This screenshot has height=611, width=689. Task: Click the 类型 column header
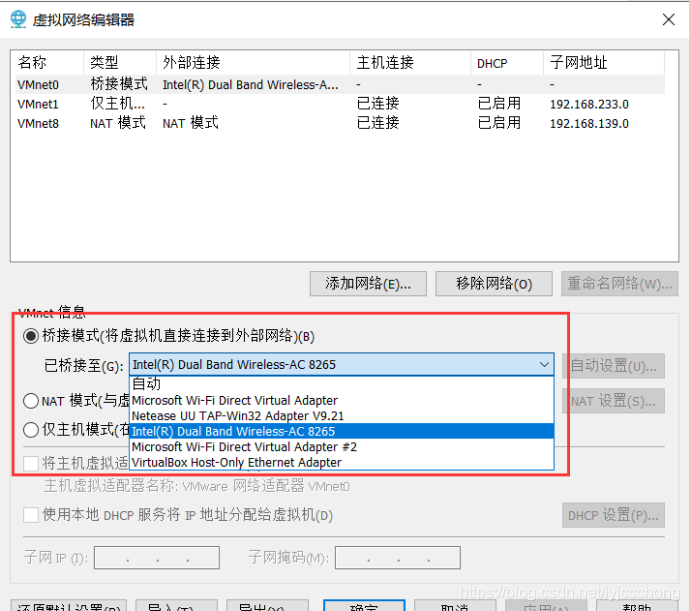pos(120,62)
